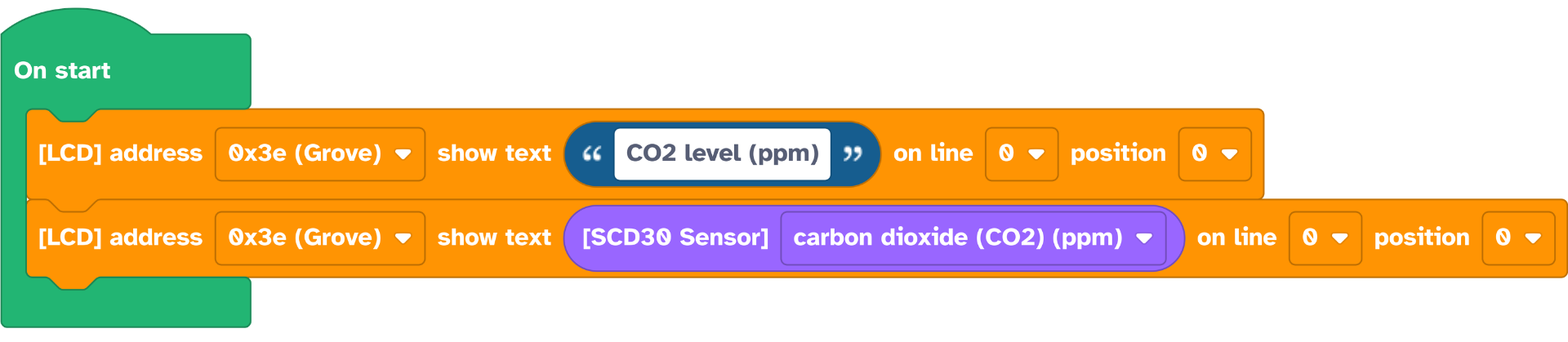Click 'show text' label on first LCD block
Screen dimensions: 1568x342
494,153
